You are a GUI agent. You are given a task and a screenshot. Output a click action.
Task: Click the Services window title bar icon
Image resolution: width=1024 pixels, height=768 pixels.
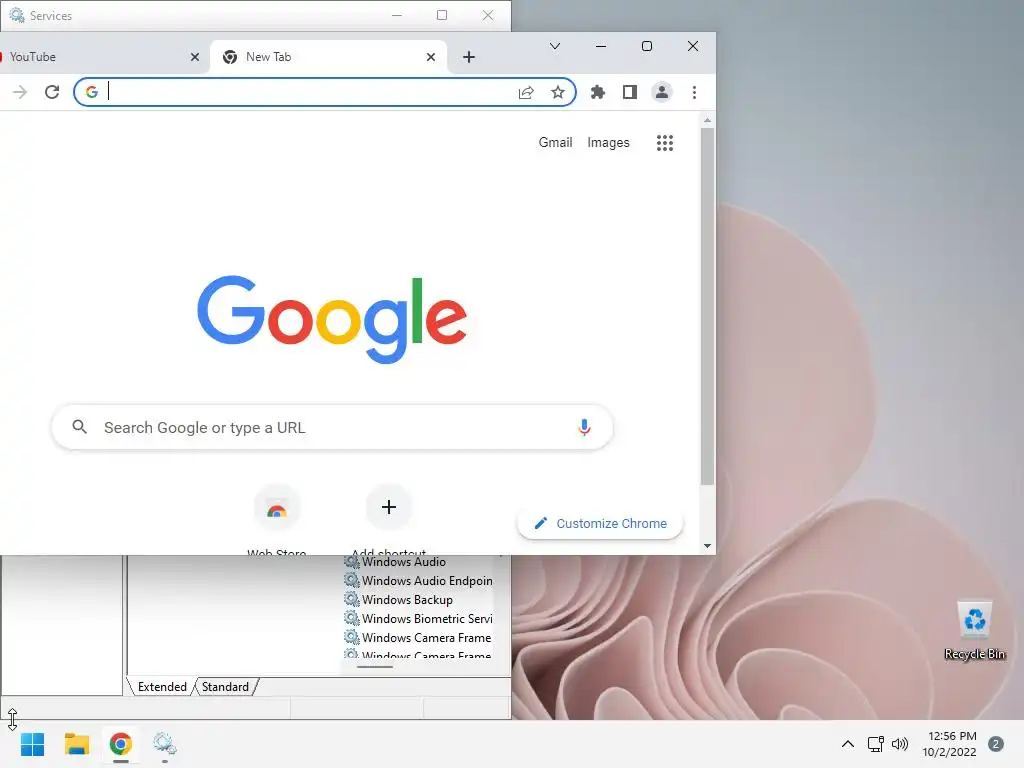tap(17, 15)
